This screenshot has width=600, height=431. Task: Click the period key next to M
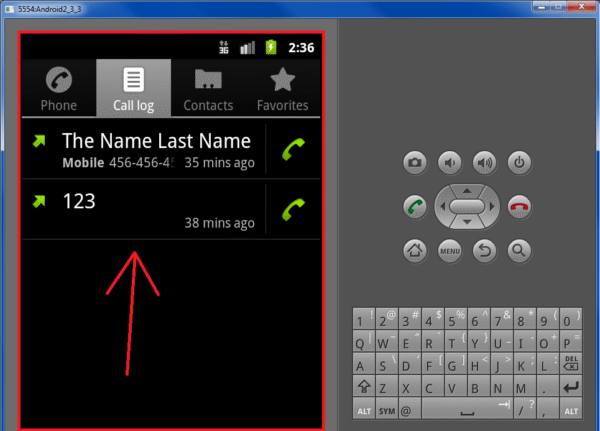coord(548,386)
